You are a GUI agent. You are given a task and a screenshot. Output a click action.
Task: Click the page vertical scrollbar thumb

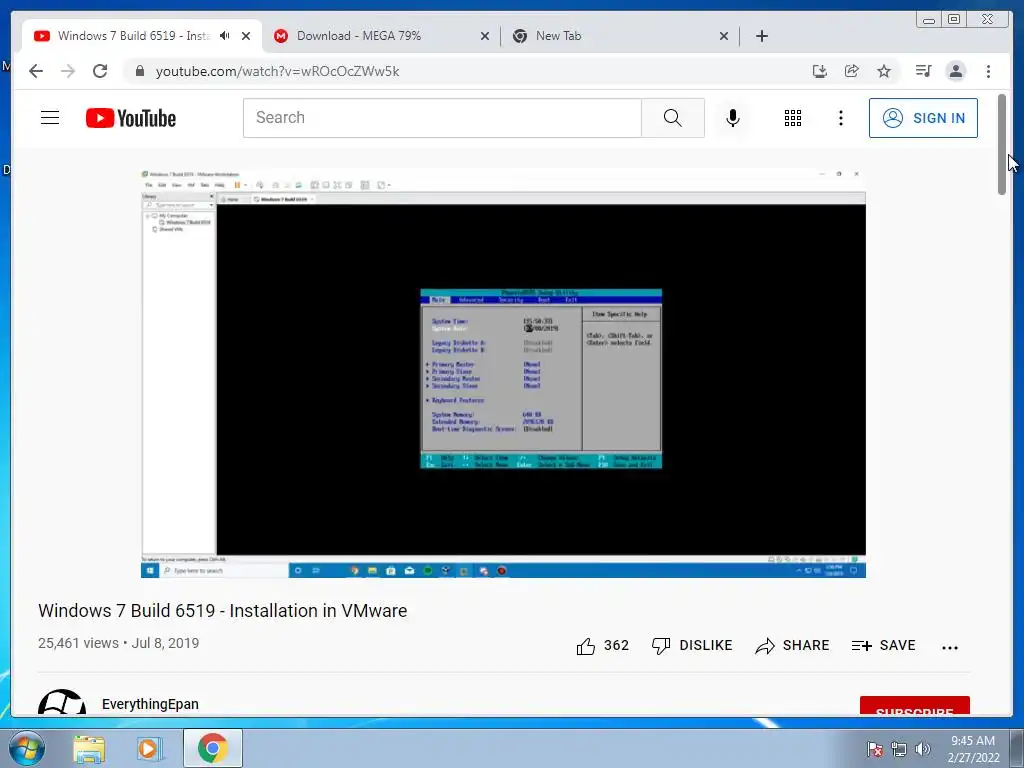pos(1002,144)
